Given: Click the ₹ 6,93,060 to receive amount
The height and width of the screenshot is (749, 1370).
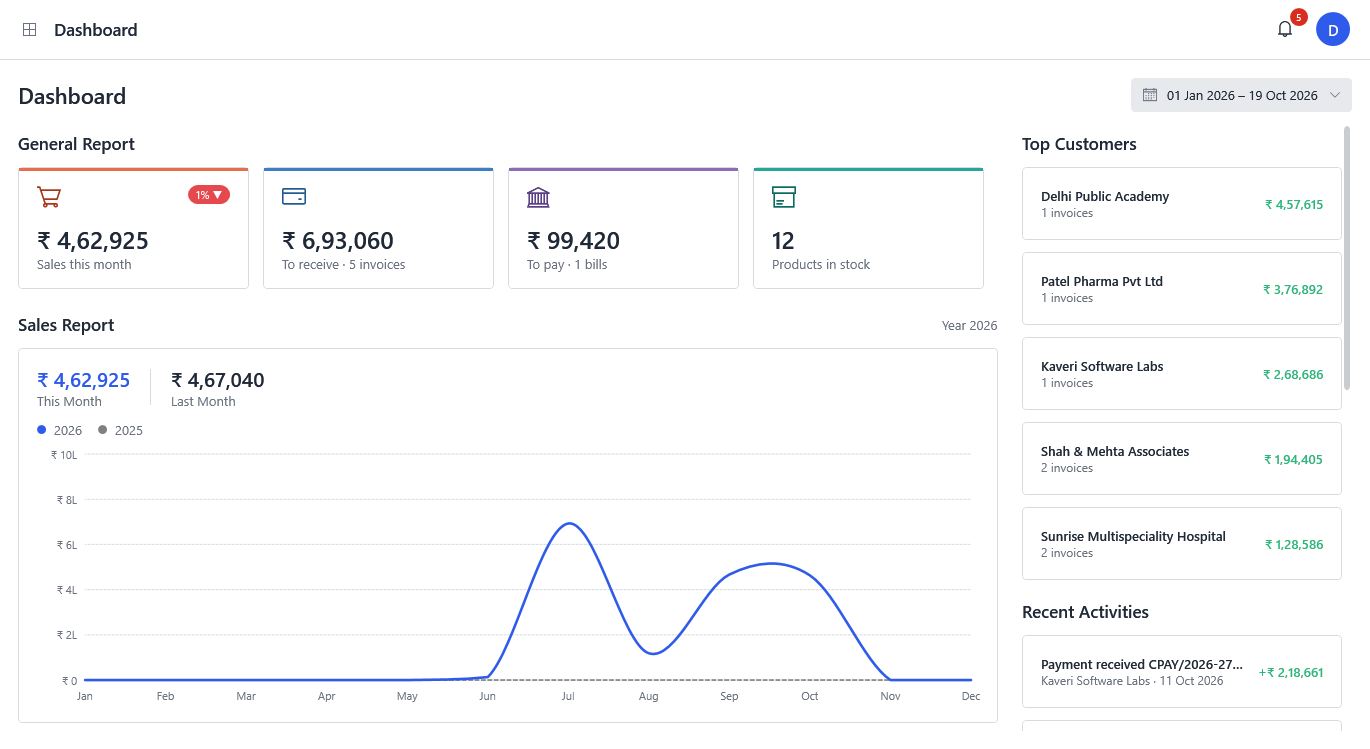Looking at the screenshot, I should 338,241.
